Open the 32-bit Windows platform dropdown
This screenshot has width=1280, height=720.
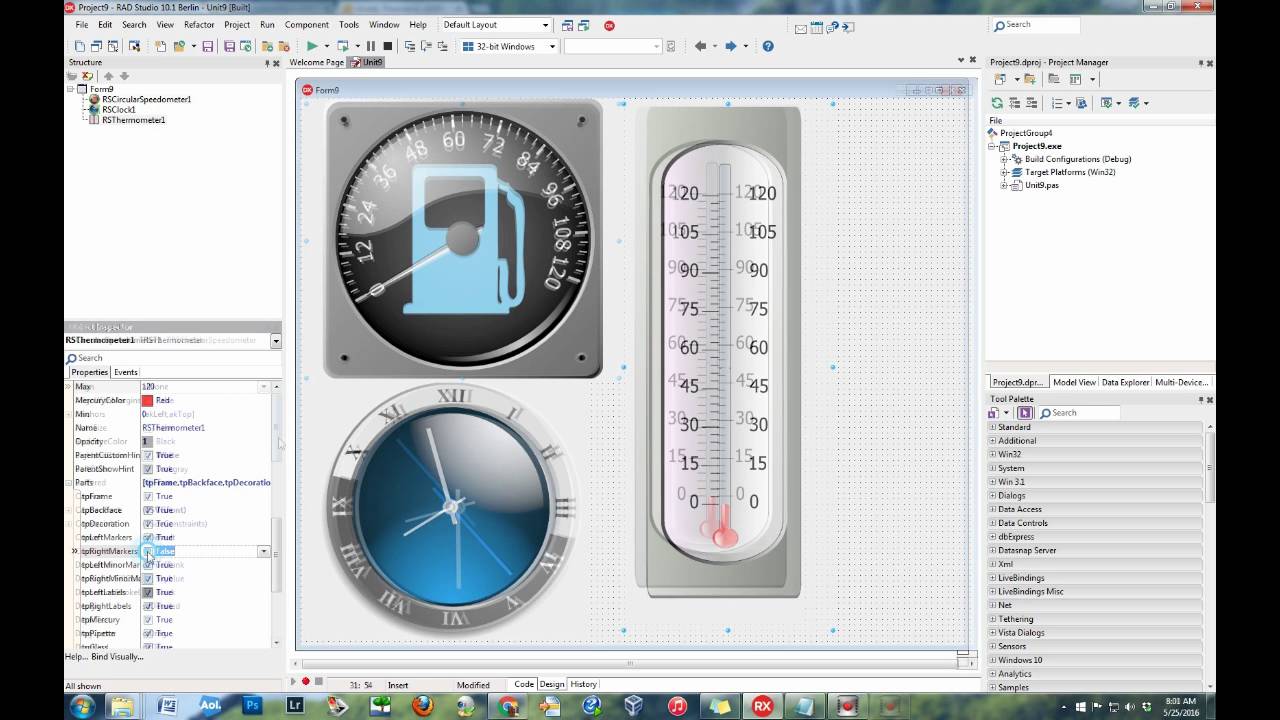tap(551, 47)
